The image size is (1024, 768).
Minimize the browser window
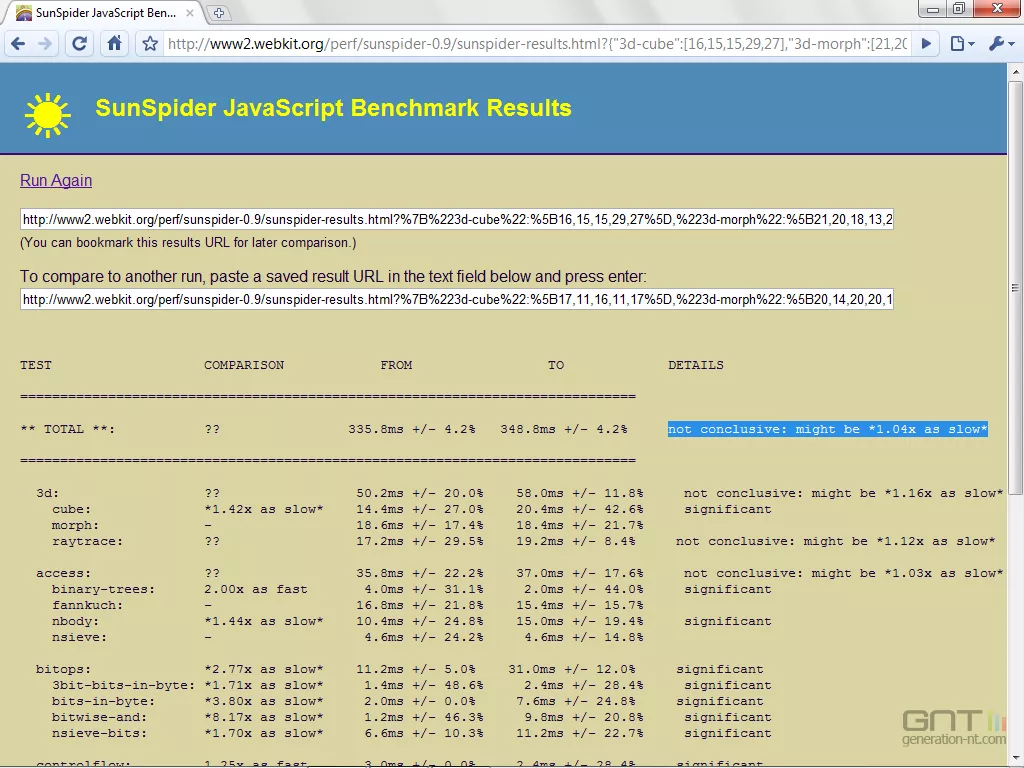coord(933,8)
